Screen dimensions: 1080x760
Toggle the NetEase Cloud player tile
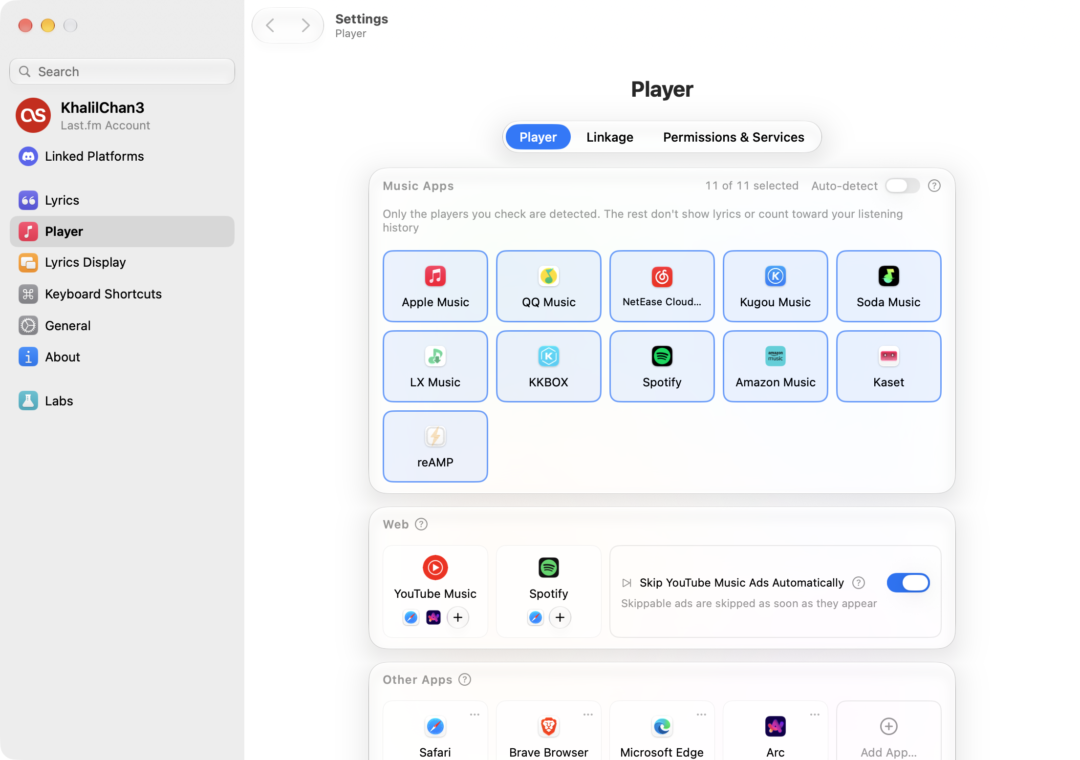click(661, 286)
